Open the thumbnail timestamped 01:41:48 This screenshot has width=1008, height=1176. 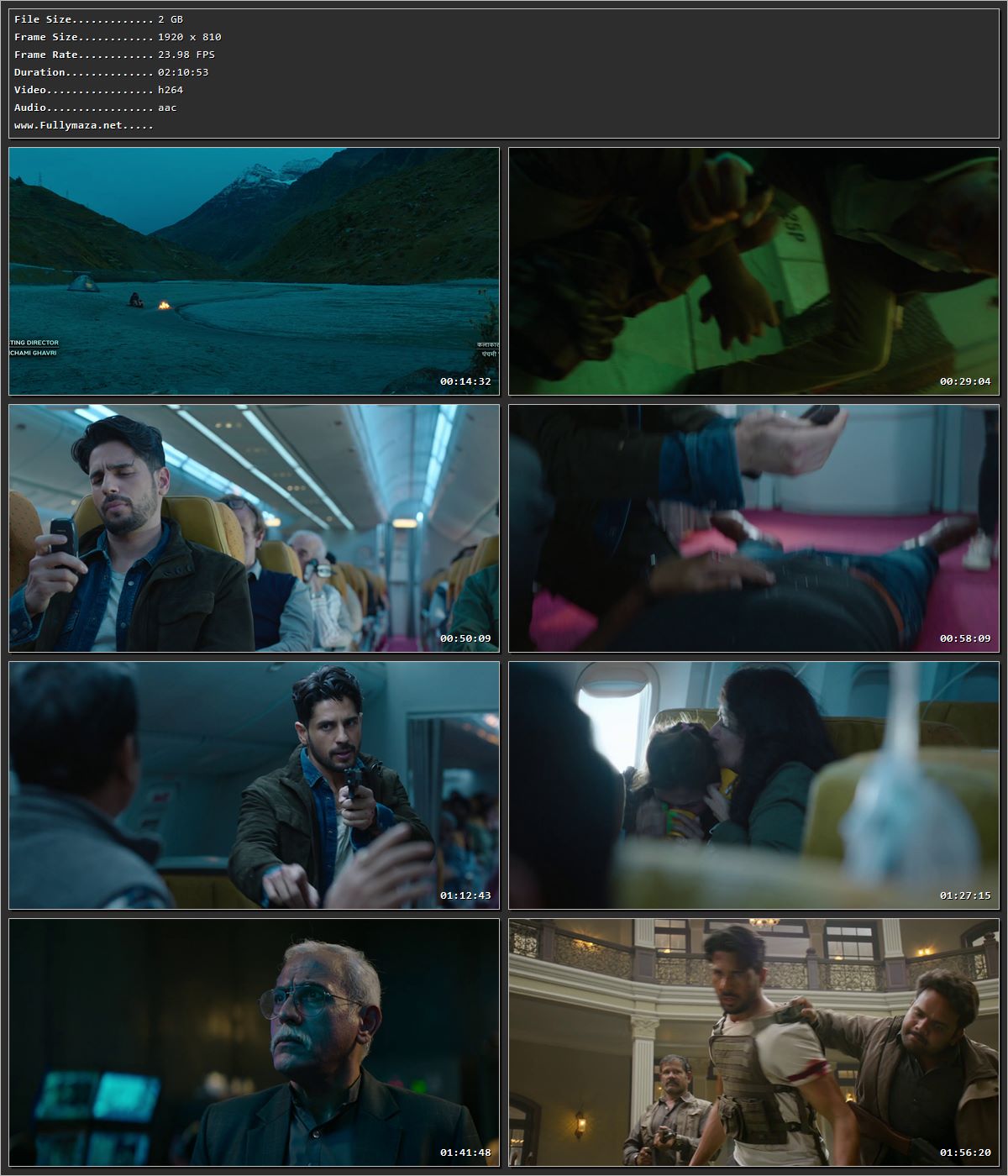[x=254, y=1042]
